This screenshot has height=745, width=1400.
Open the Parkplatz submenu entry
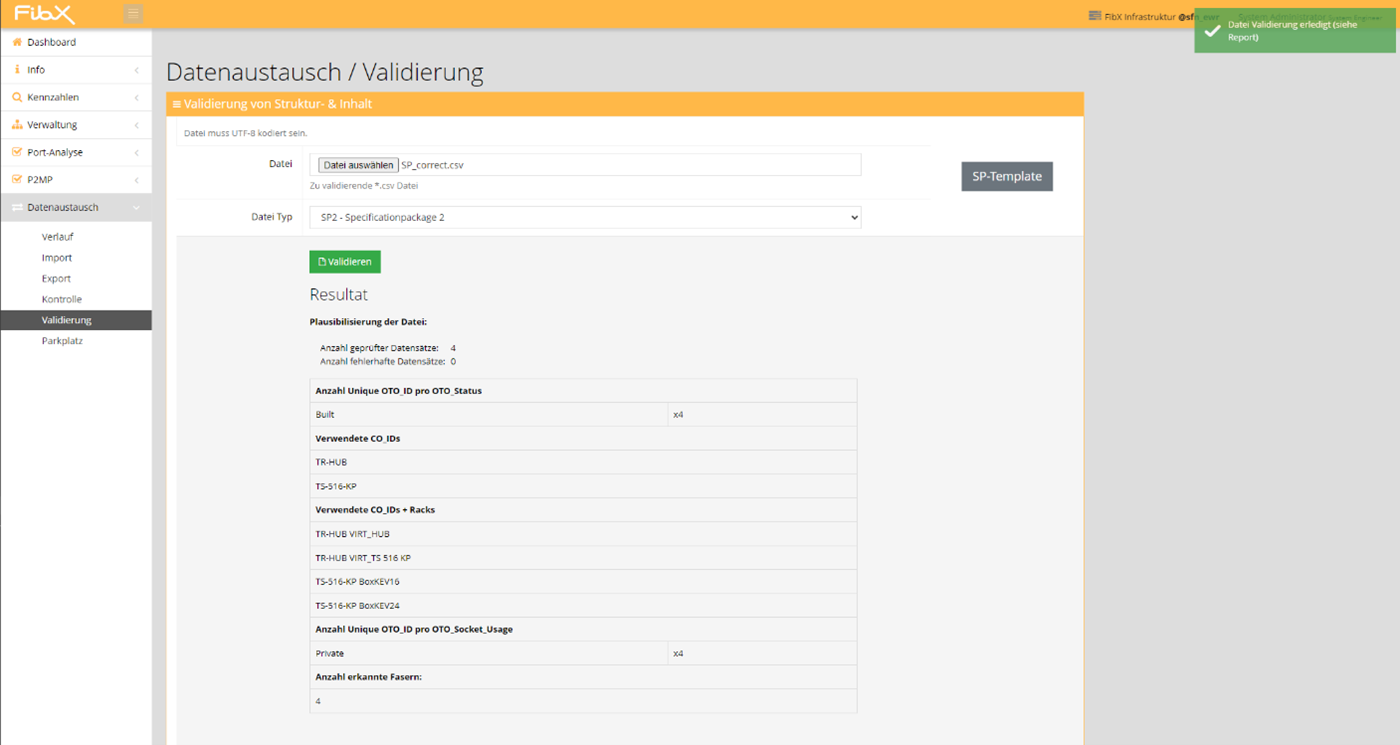[x=62, y=341]
